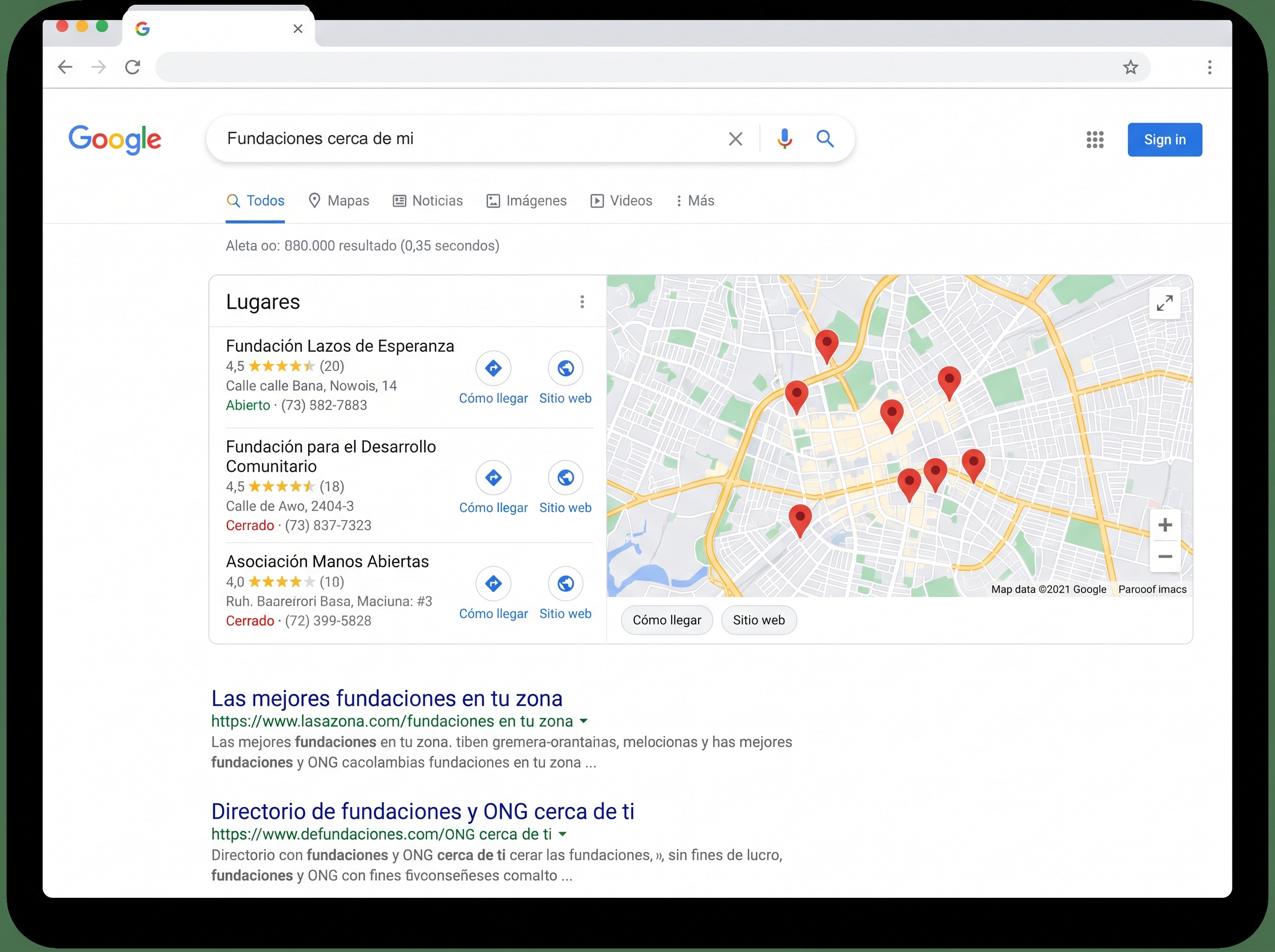Open Fundación para el Desarrollo Comunitario website
Screen dimensions: 1275x952
pyautogui.click(x=565, y=487)
